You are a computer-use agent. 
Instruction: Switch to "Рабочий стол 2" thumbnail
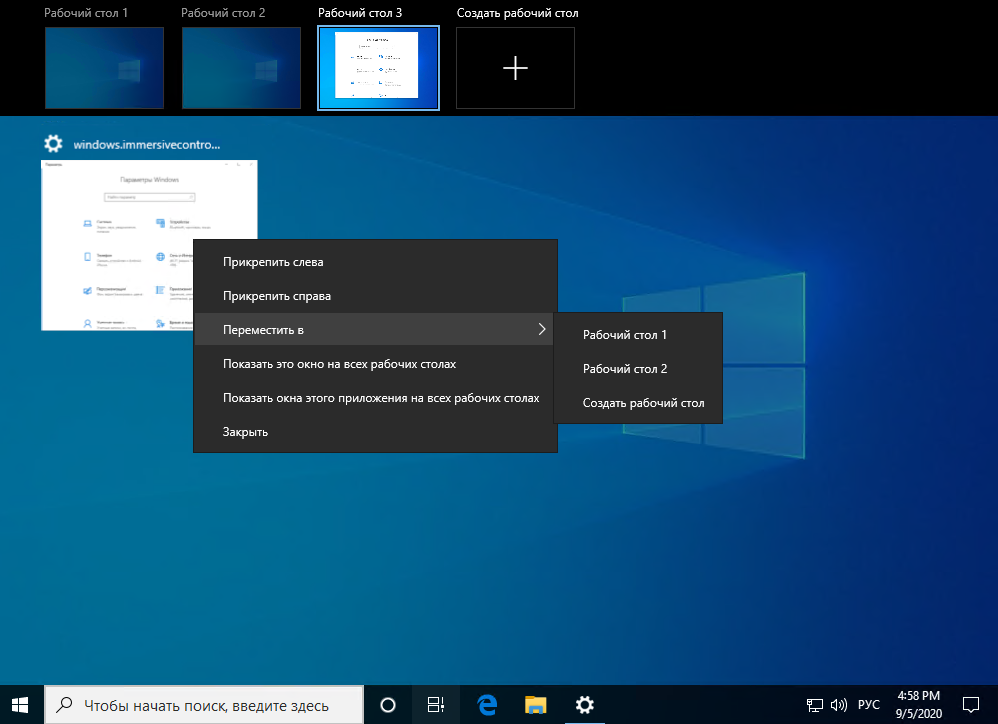[241, 67]
